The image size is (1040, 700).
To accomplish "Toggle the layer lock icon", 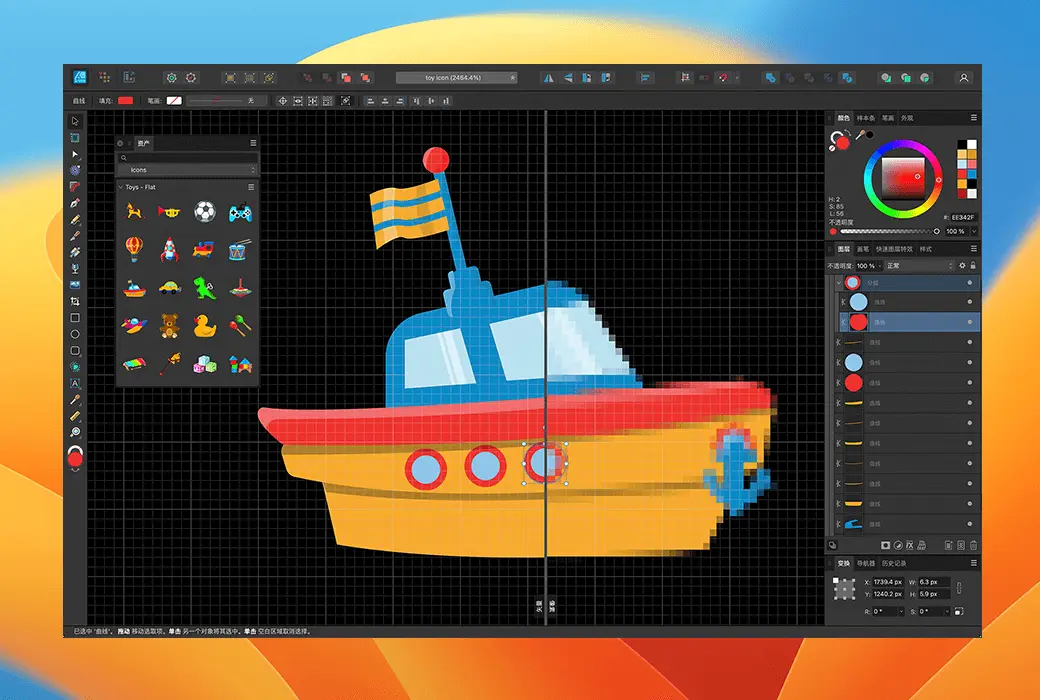I will (x=973, y=265).
